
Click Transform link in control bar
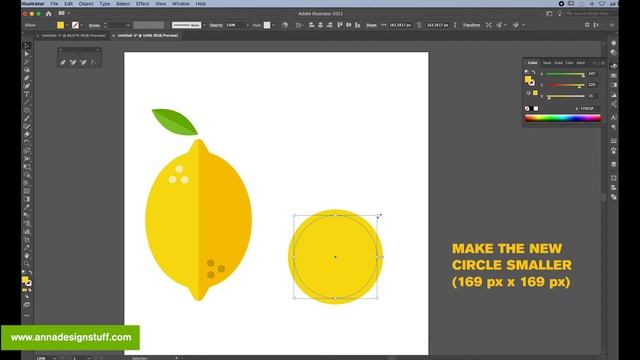471,25
